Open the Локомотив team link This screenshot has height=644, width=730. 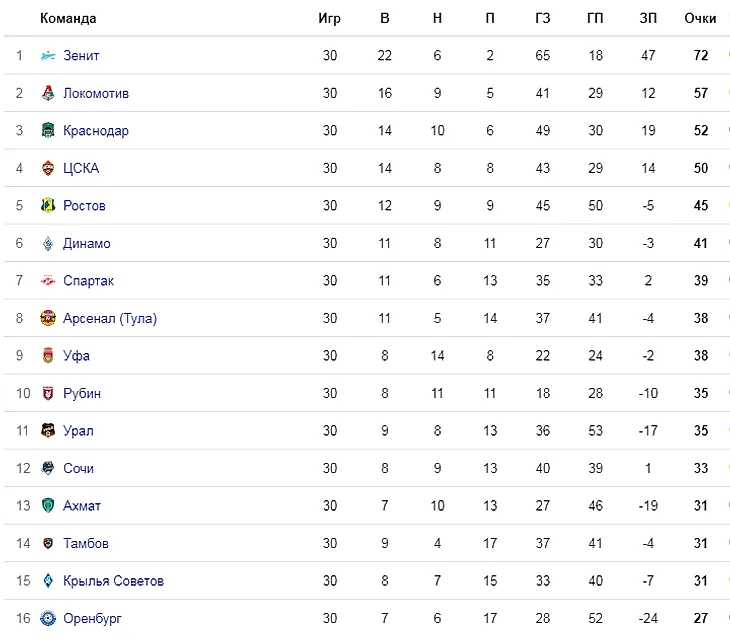[96, 93]
